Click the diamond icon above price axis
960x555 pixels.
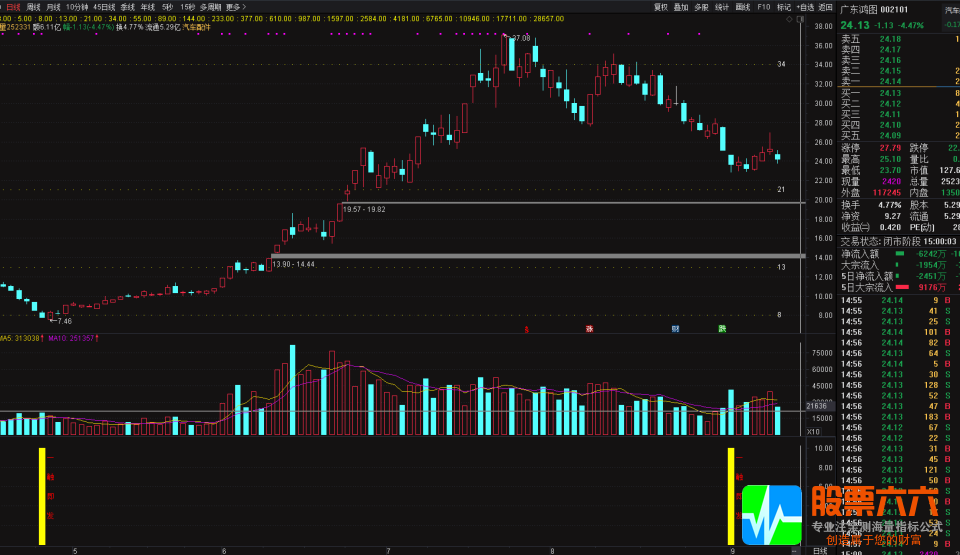click(x=789, y=19)
